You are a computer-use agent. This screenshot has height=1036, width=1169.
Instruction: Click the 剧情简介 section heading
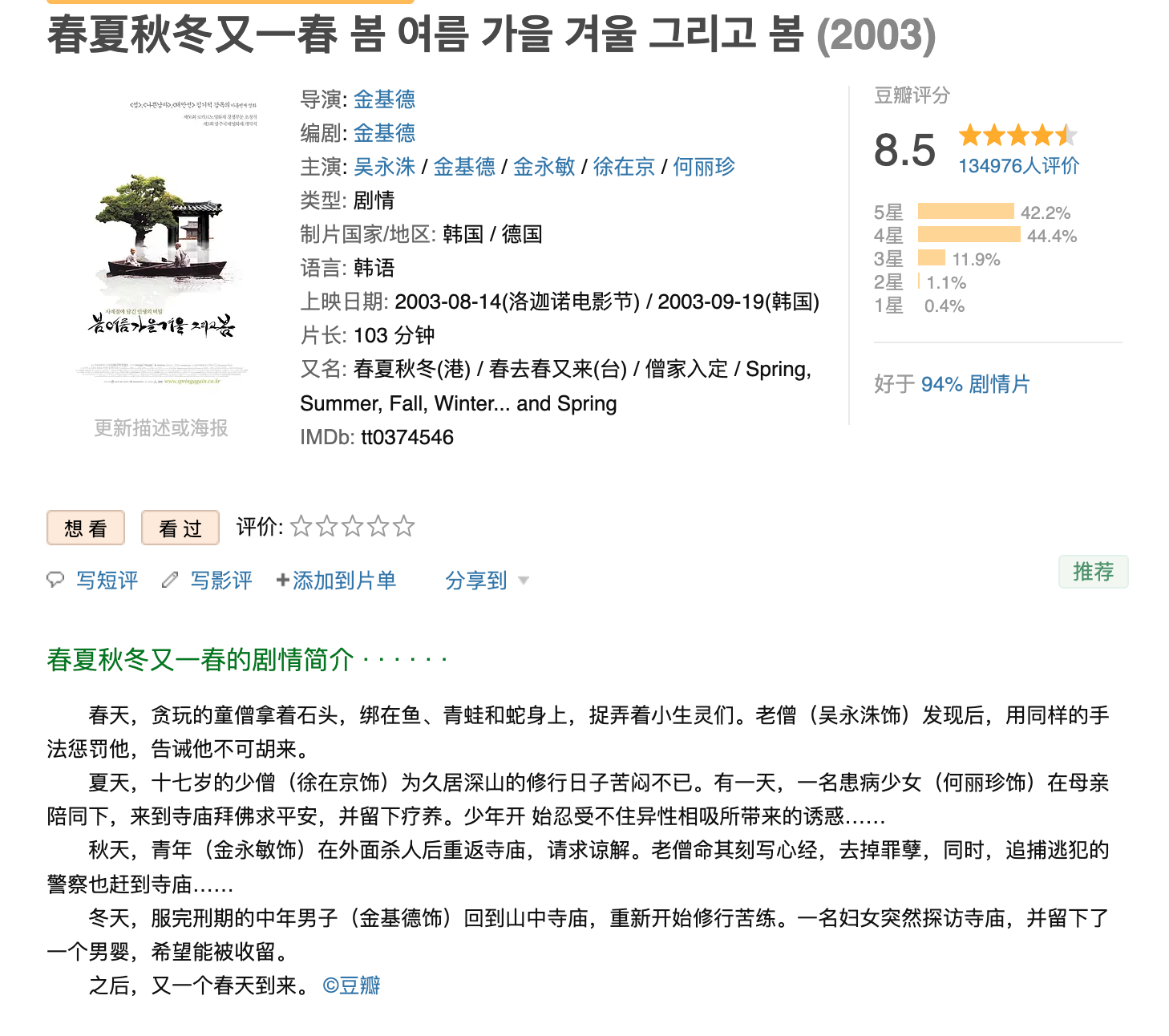pyautogui.click(x=247, y=660)
